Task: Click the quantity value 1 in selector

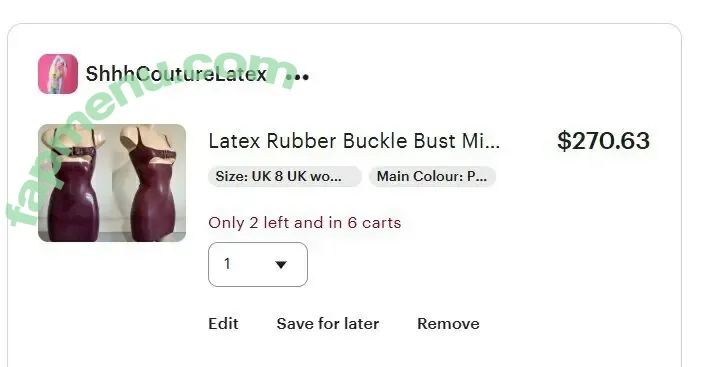Action: [227, 264]
